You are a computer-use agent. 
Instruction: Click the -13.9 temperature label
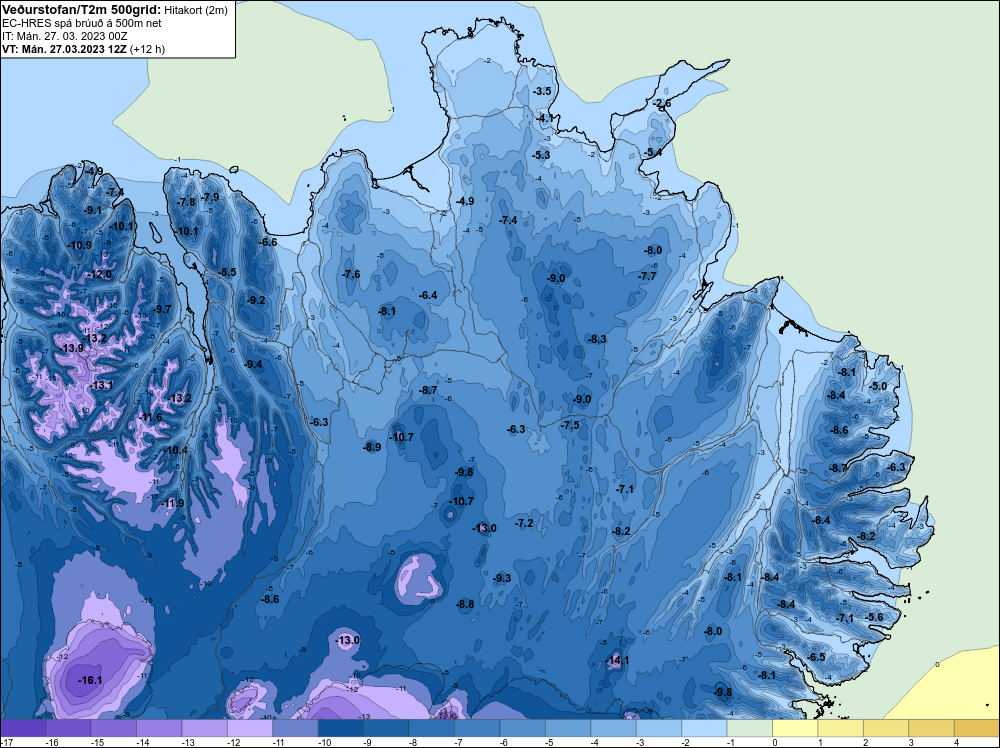tap(71, 348)
